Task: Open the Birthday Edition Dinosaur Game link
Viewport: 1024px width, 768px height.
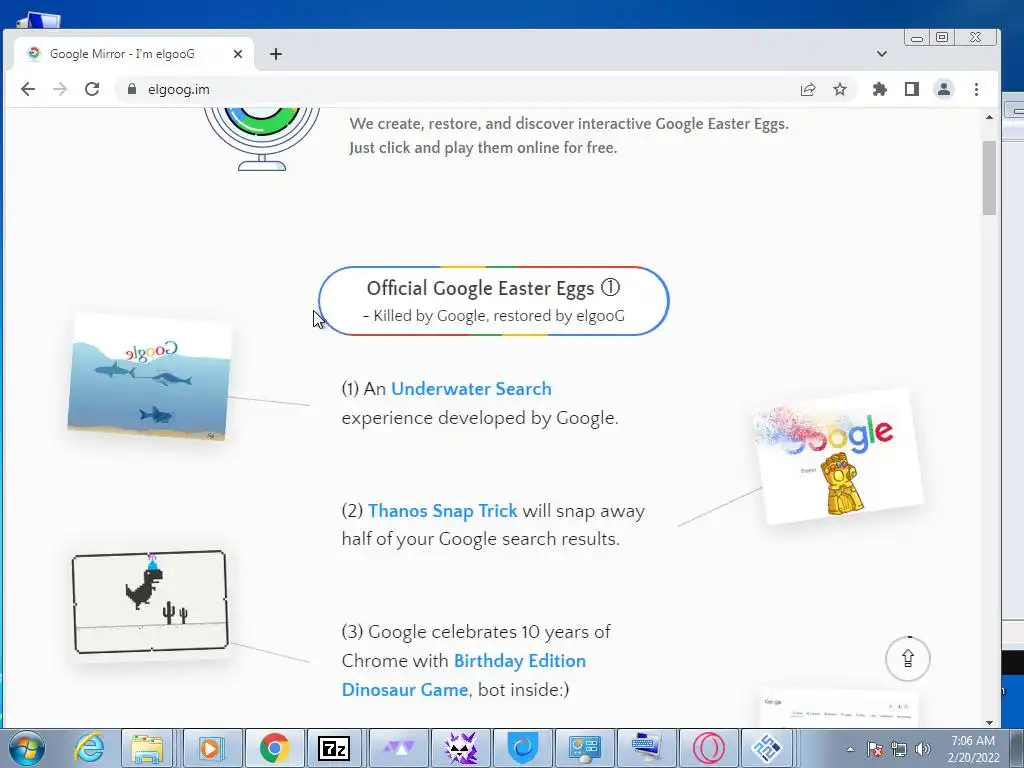Action: pyautogui.click(x=464, y=675)
